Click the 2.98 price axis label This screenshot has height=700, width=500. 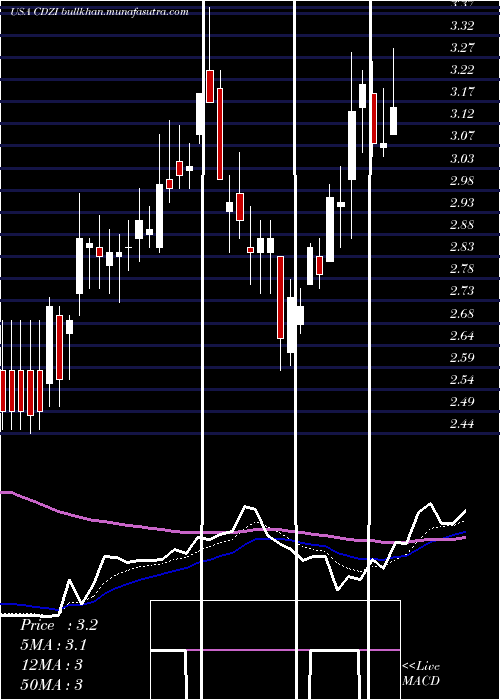(x=462, y=181)
